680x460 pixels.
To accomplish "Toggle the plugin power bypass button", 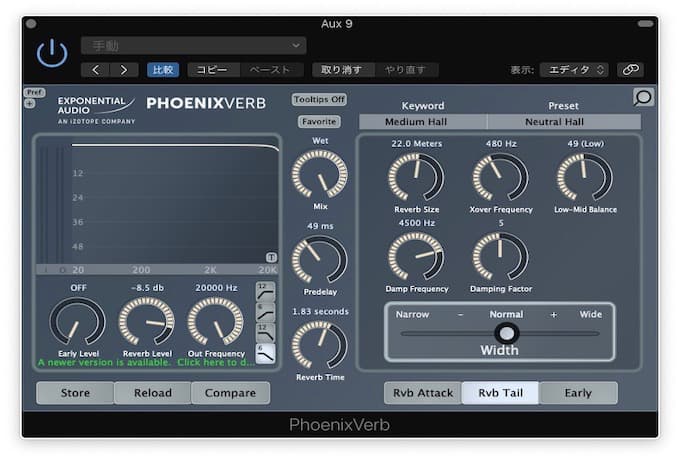I will click(x=52, y=53).
